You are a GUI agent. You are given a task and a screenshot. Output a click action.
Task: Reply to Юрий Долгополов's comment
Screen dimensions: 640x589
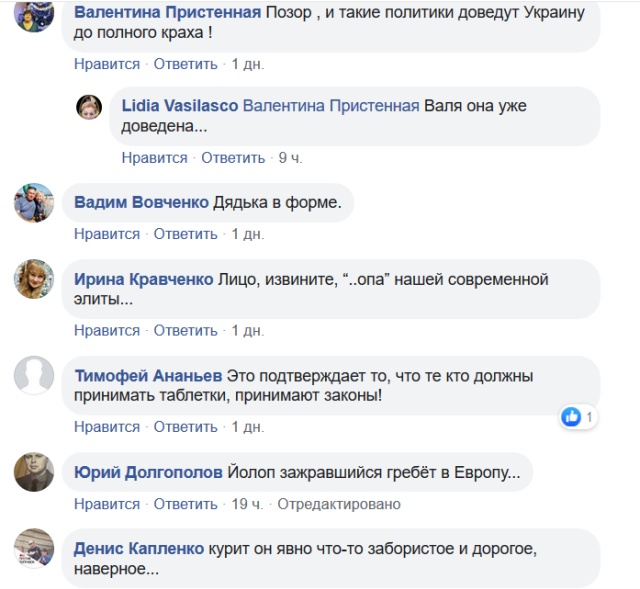185,504
